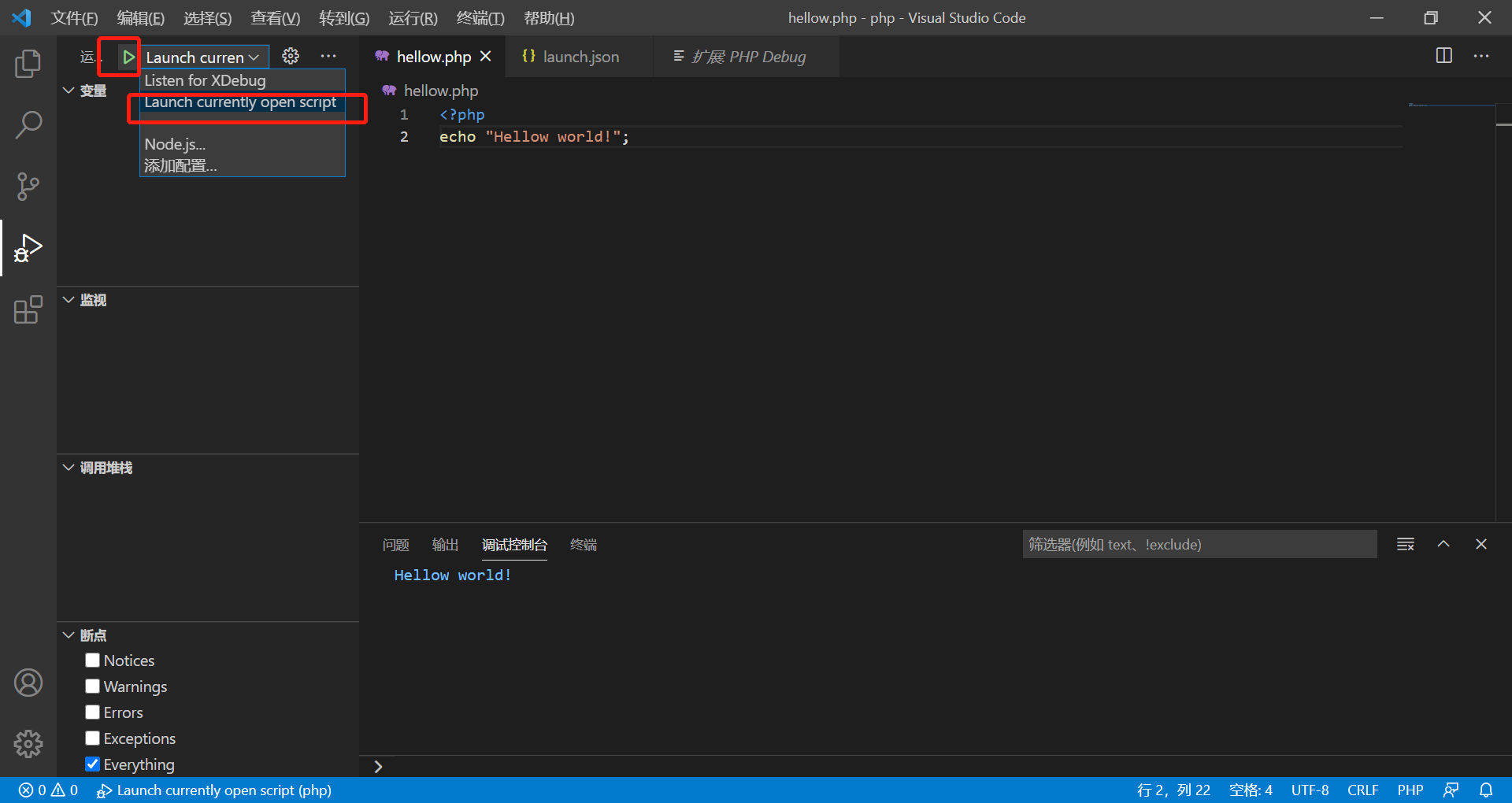Open the Manage gear in activity bar

pos(28,743)
